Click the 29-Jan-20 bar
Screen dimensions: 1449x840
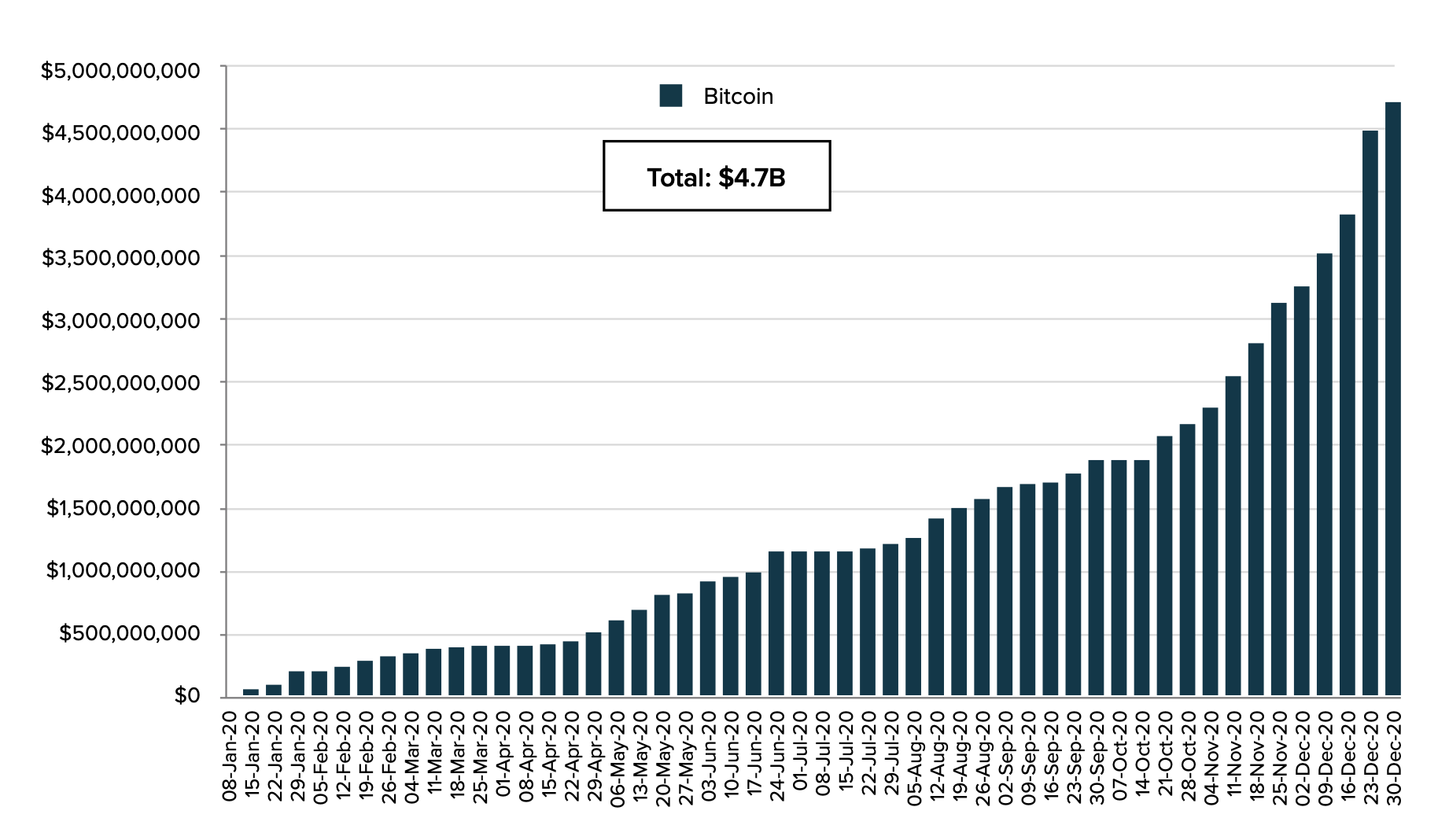(297, 683)
